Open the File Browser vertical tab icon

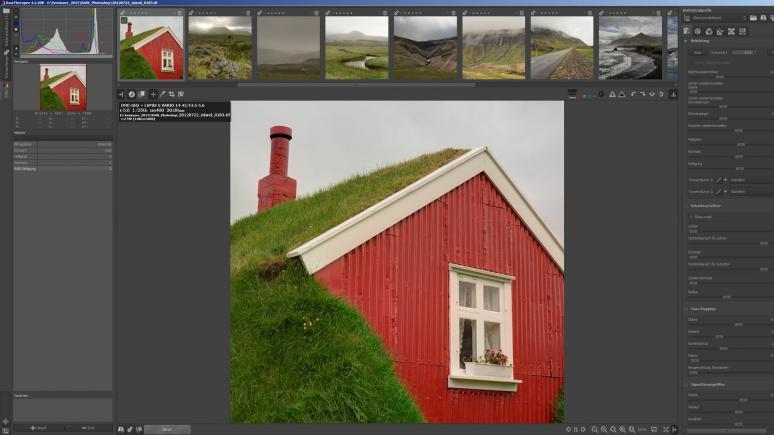[6, 10]
